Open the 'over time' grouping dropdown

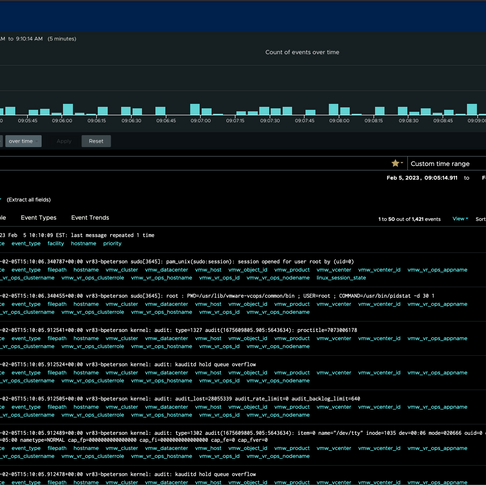[23, 141]
